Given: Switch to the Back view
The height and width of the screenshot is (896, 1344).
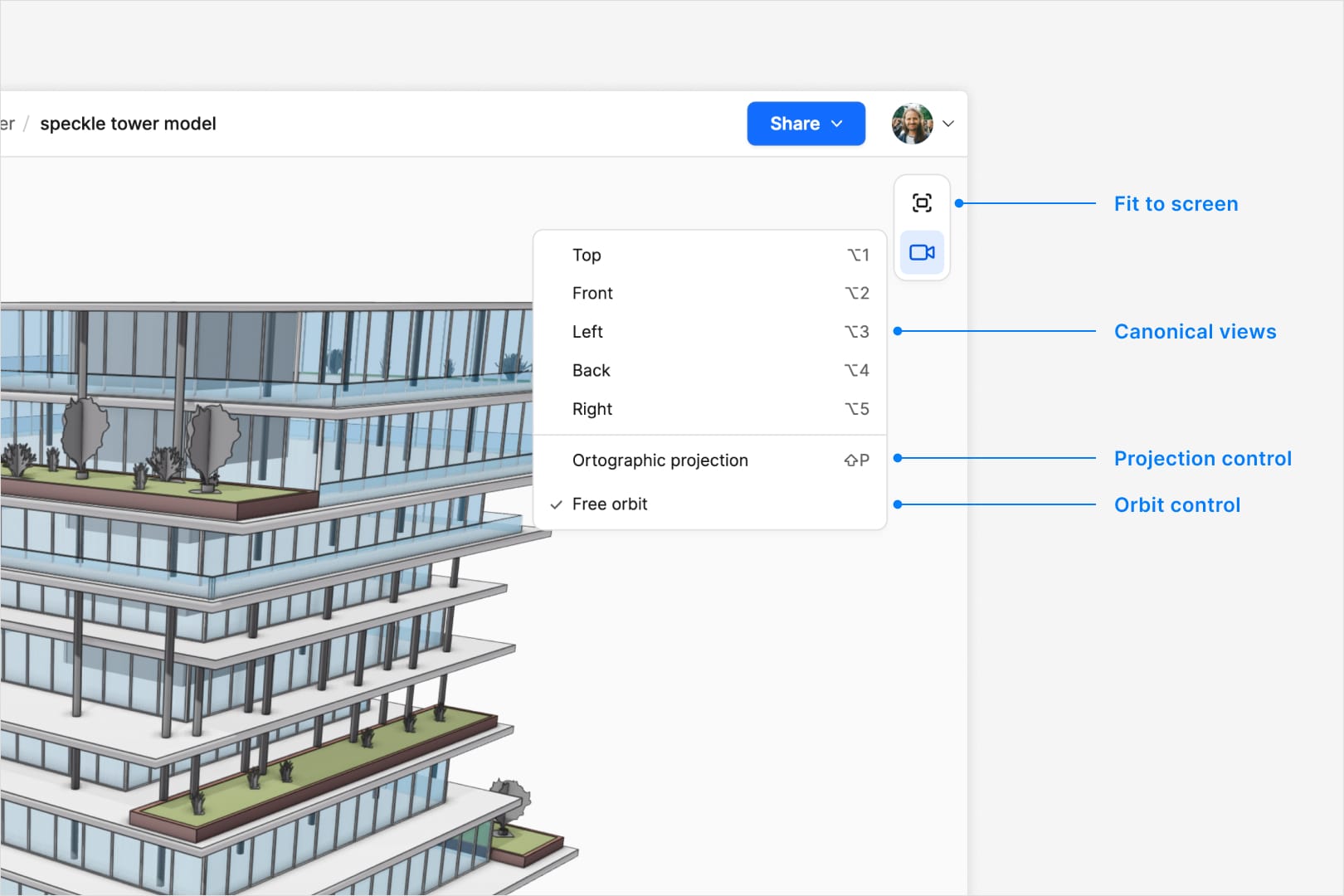Looking at the screenshot, I should point(710,370).
